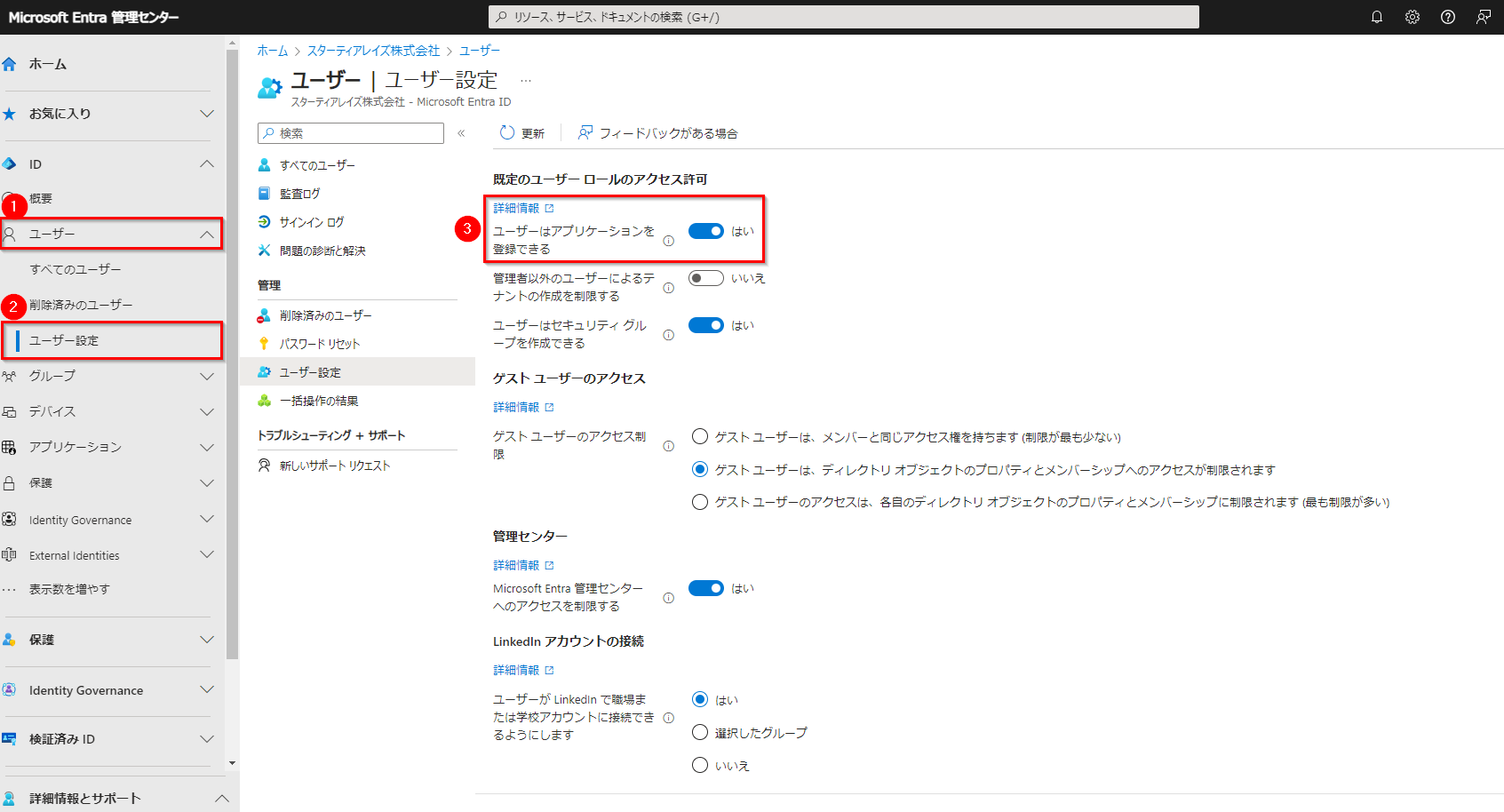Viewport: 1504px width, 812px height.
Task: Expand the グループ section chevron
Action: (207, 377)
